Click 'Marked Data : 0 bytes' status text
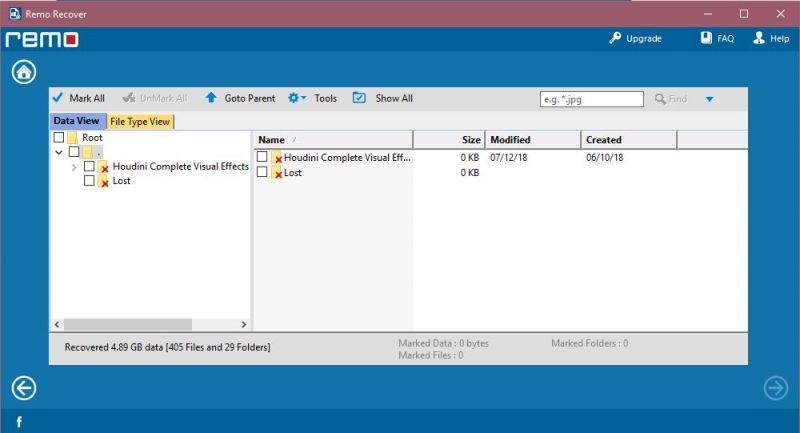 click(443, 343)
